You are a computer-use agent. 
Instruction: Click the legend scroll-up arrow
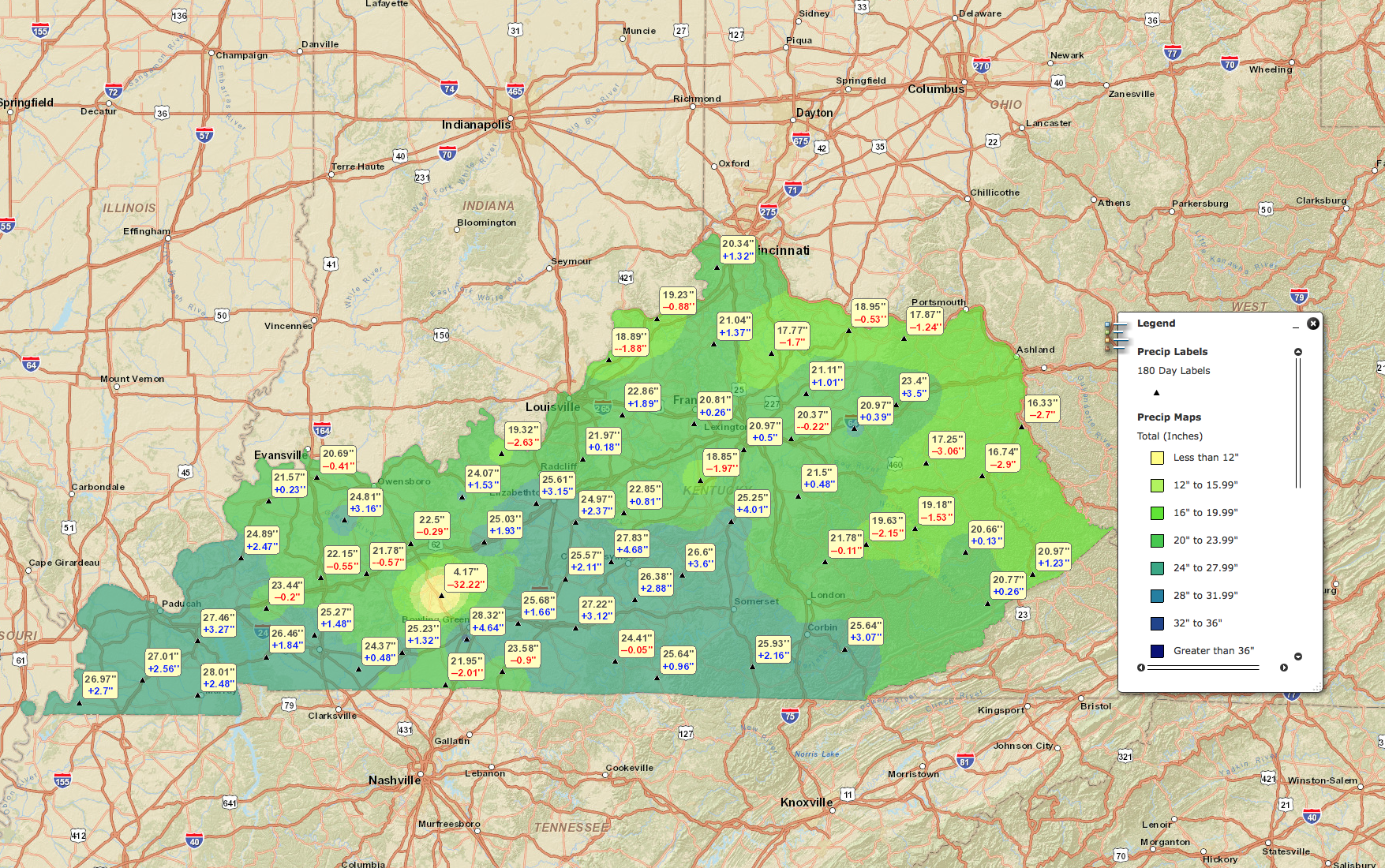click(x=1298, y=352)
